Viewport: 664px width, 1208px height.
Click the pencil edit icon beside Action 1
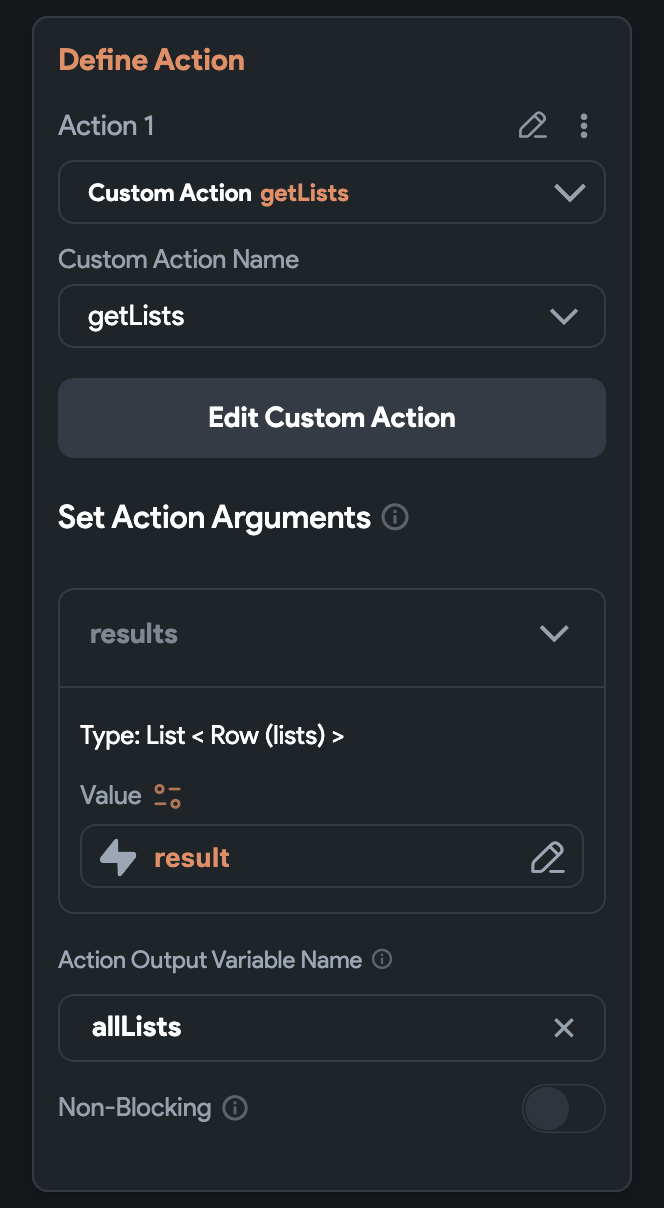533,126
